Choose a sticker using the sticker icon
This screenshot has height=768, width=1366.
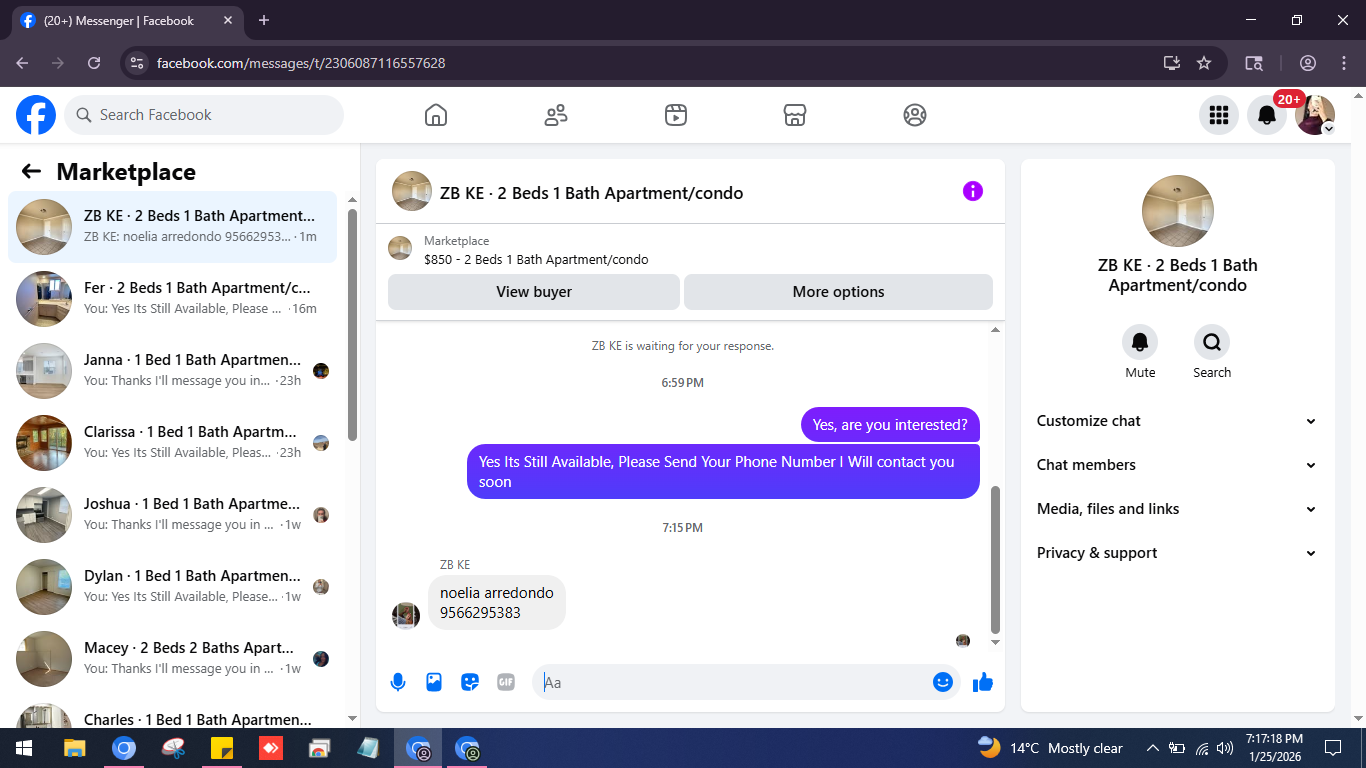click(x=470, y=682)
